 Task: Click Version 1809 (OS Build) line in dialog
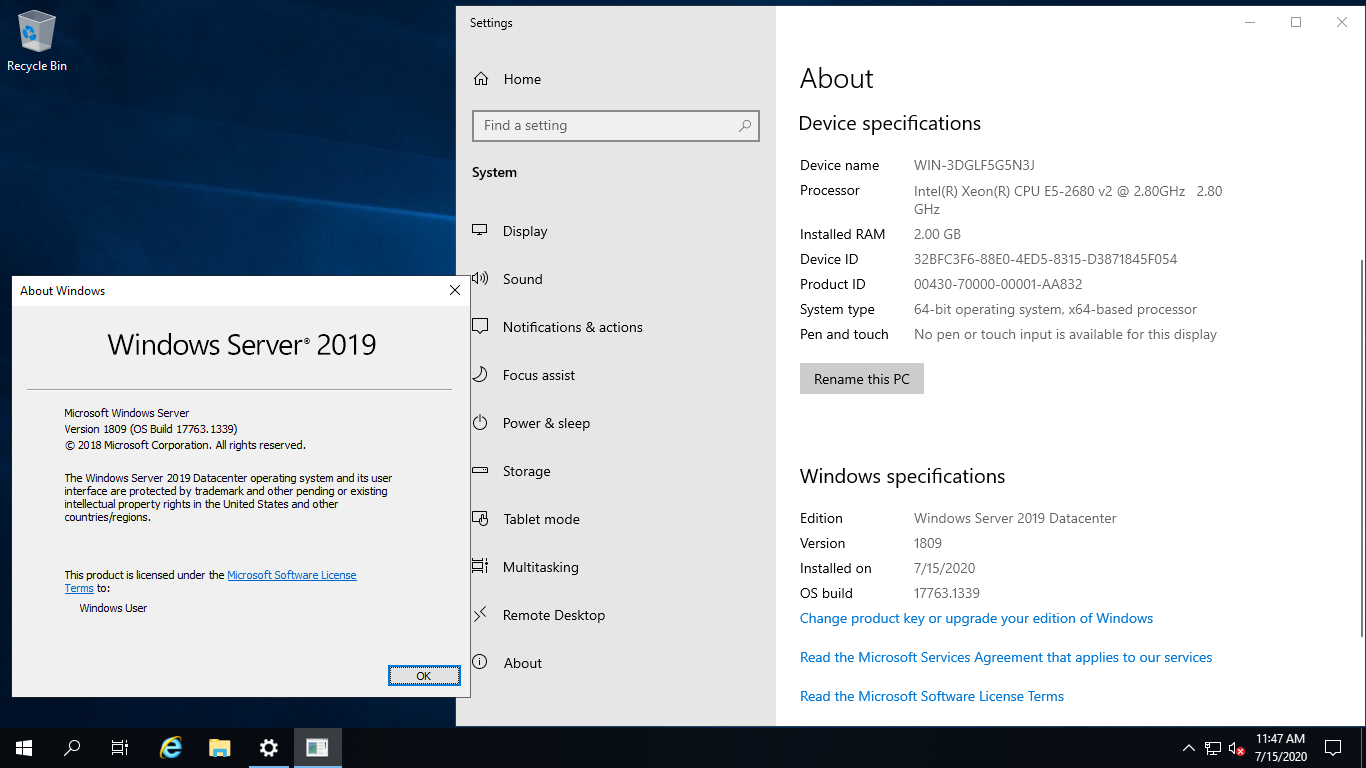151,429
